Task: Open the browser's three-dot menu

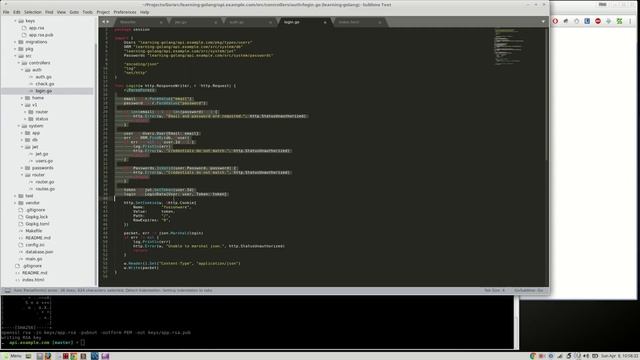Action: pyautogui.click(x=630, y=21)
